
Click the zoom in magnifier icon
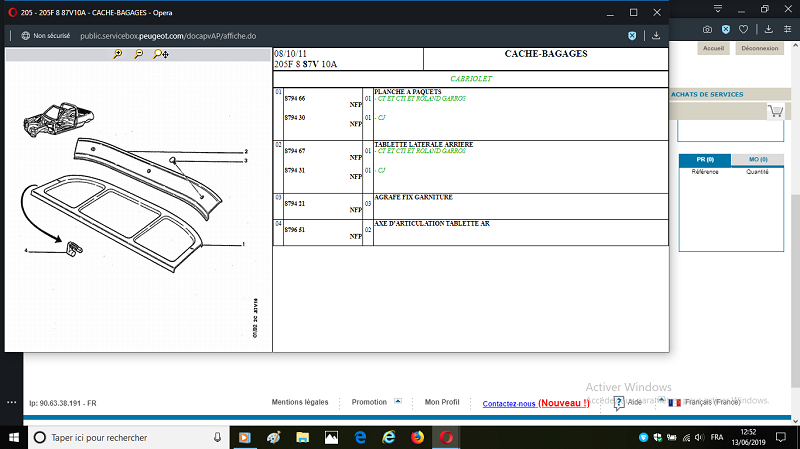pos(117,54)
